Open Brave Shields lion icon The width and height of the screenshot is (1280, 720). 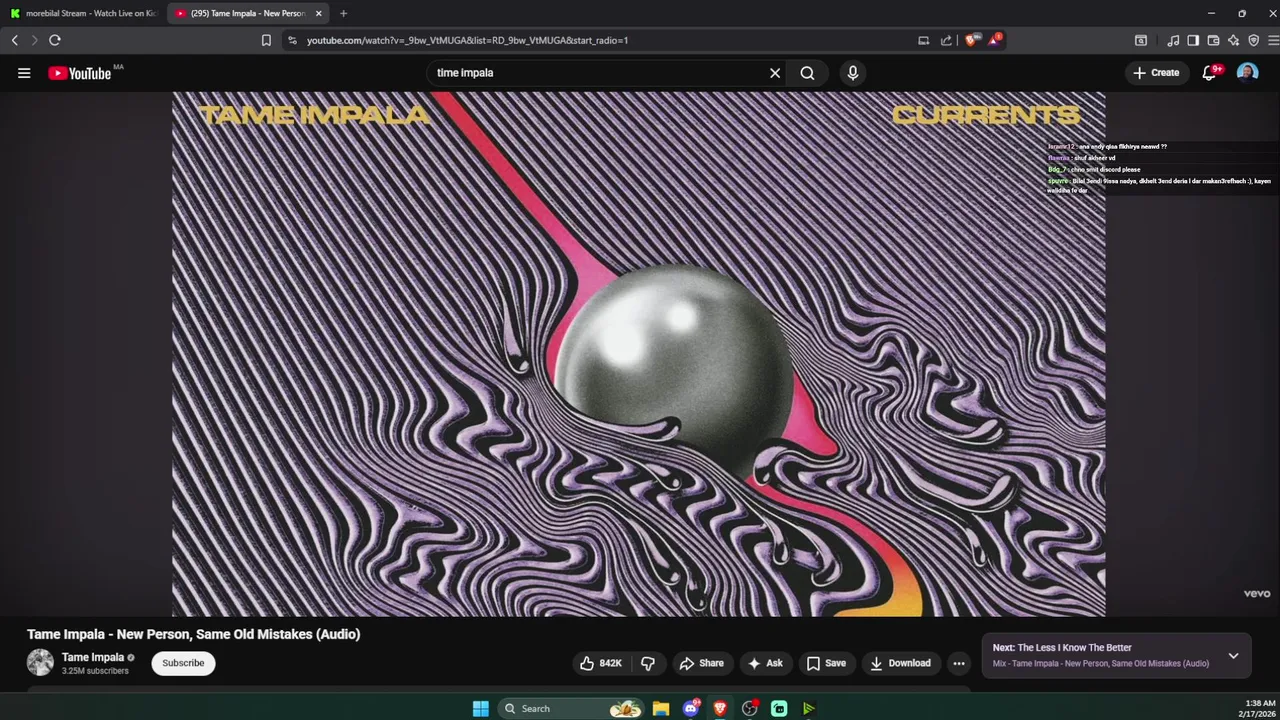[971, 40]
